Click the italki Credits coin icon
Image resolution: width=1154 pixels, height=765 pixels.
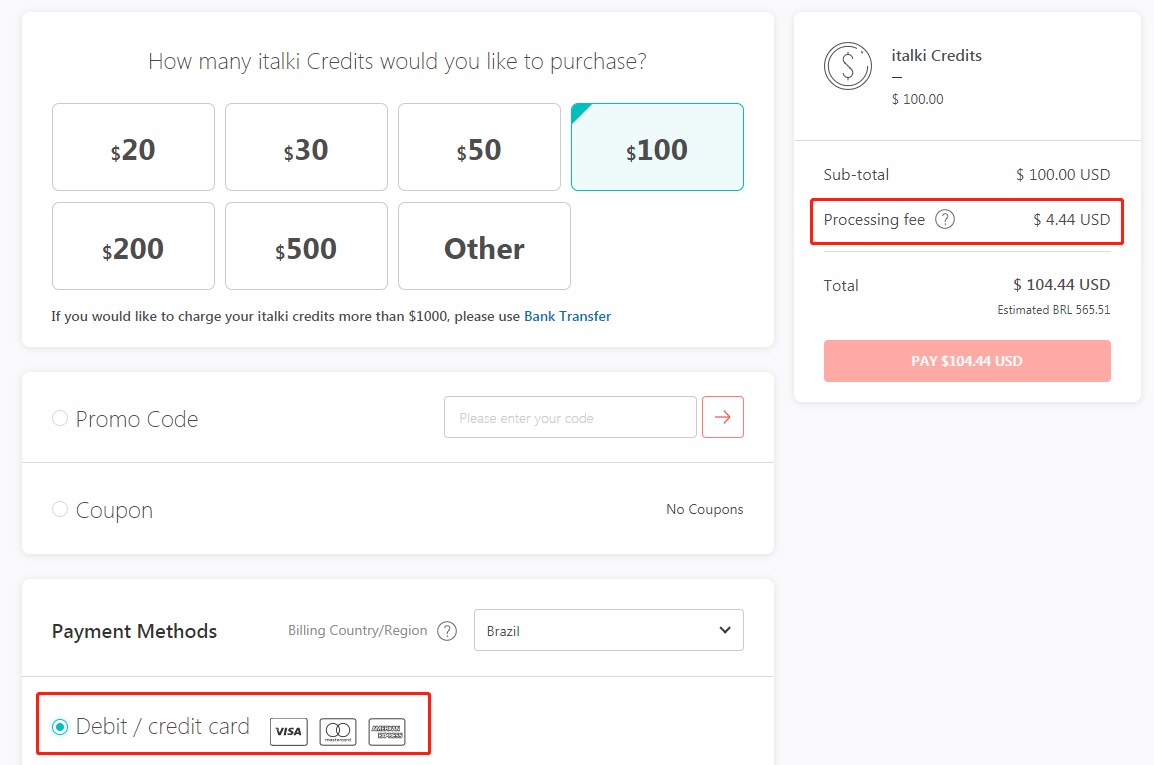pos(848,66)
